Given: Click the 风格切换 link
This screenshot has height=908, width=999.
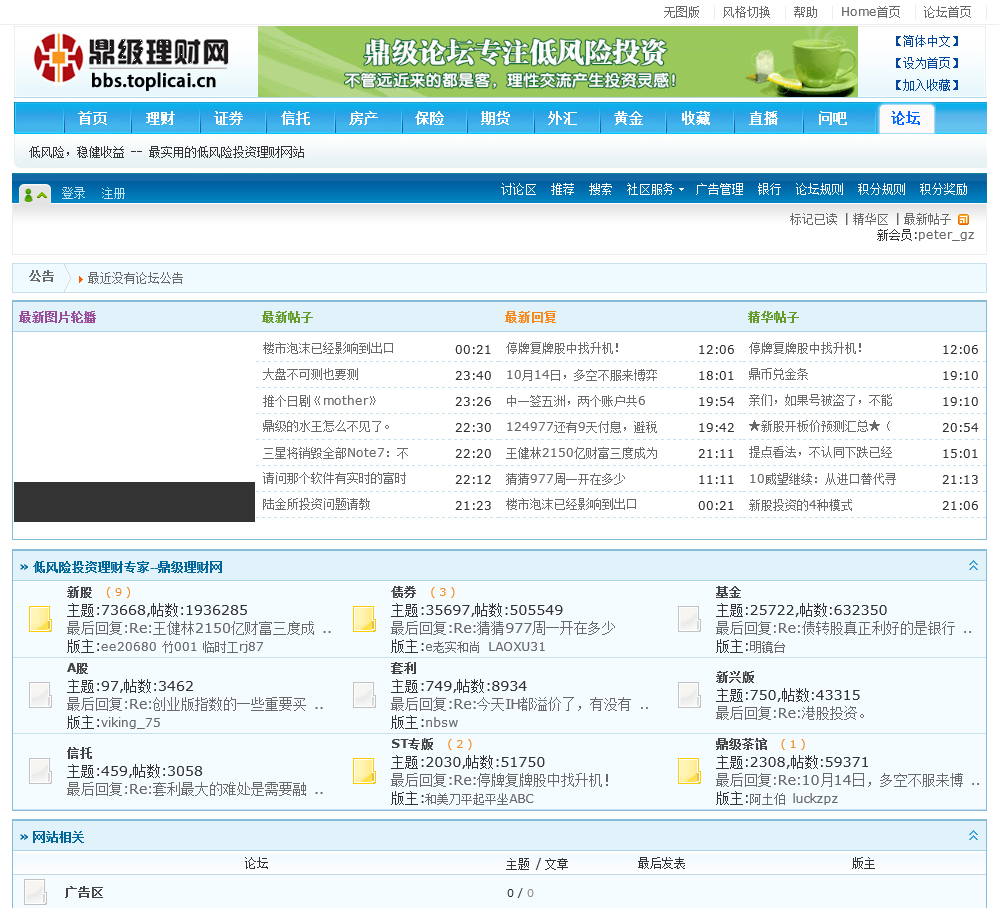Looking at the screenshot, I should click(x=746, y=12).
